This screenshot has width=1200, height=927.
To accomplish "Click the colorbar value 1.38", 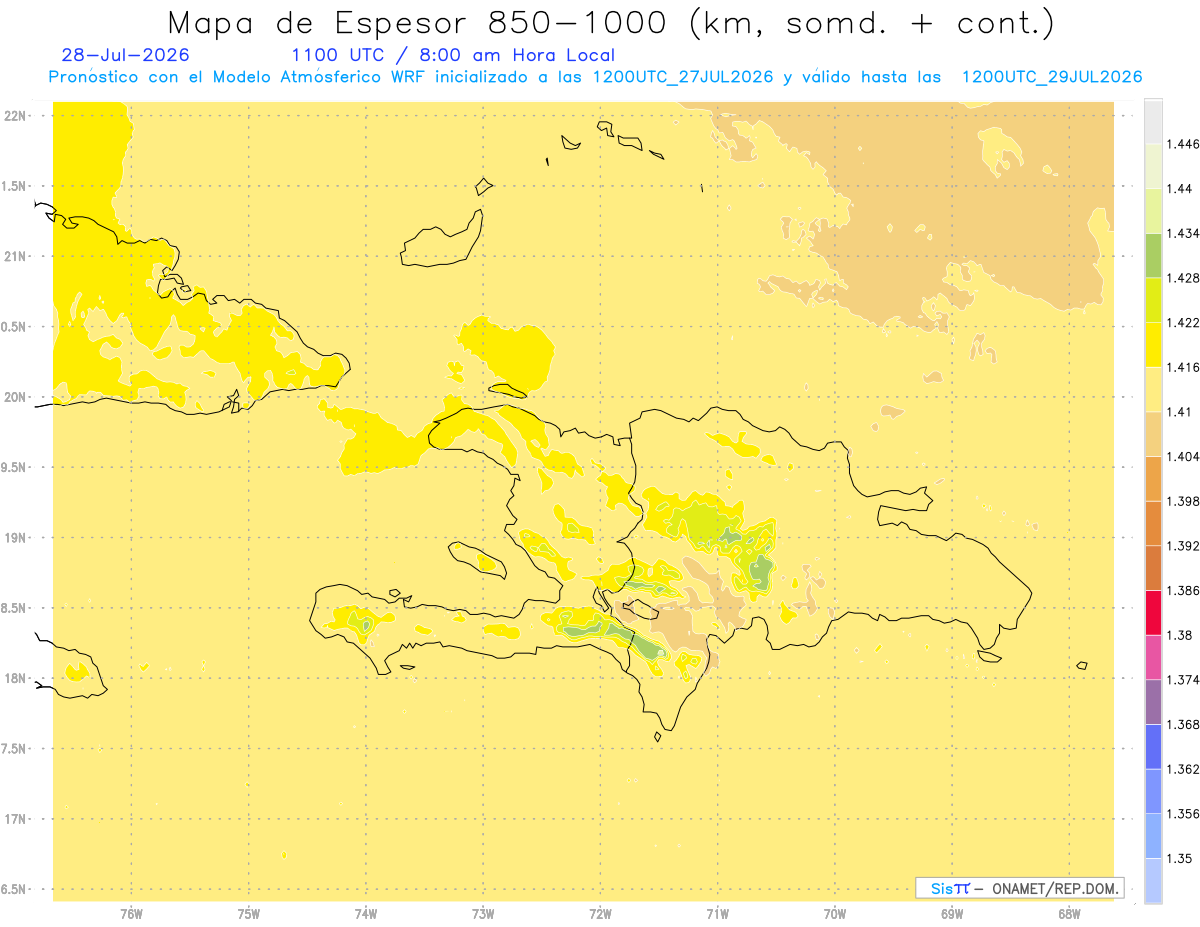I will (x=1179, y=635).
